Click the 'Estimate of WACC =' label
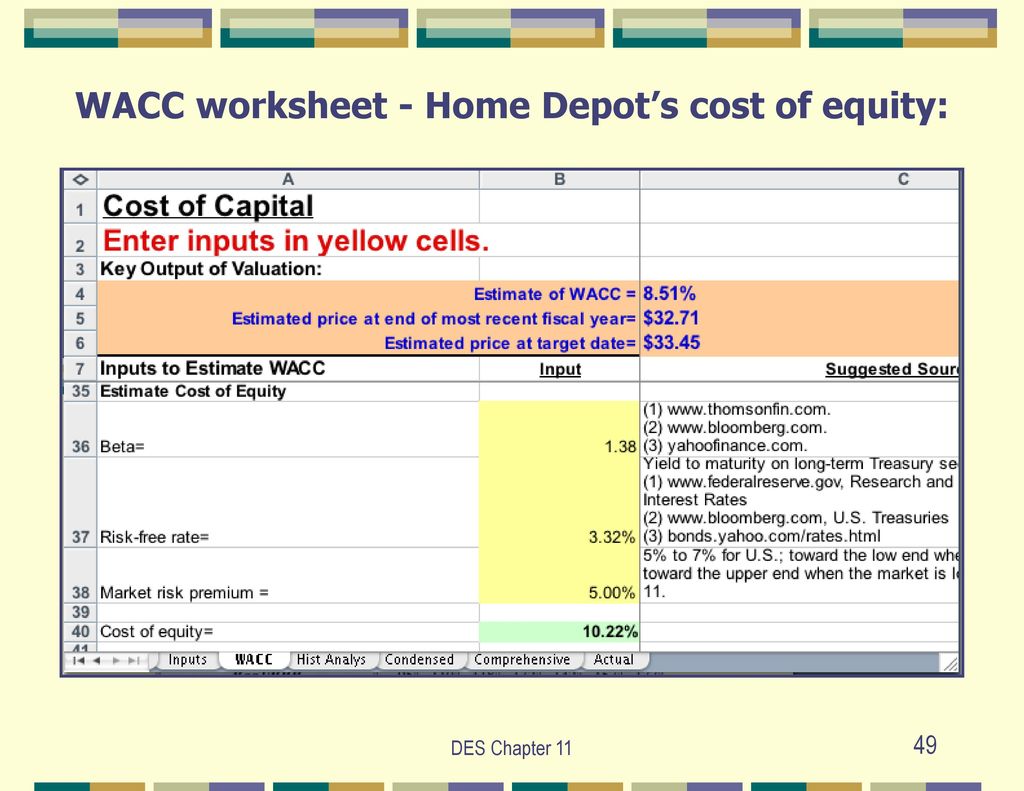Viewport: 1024px width, 791px height. click(x=554, y=295)
